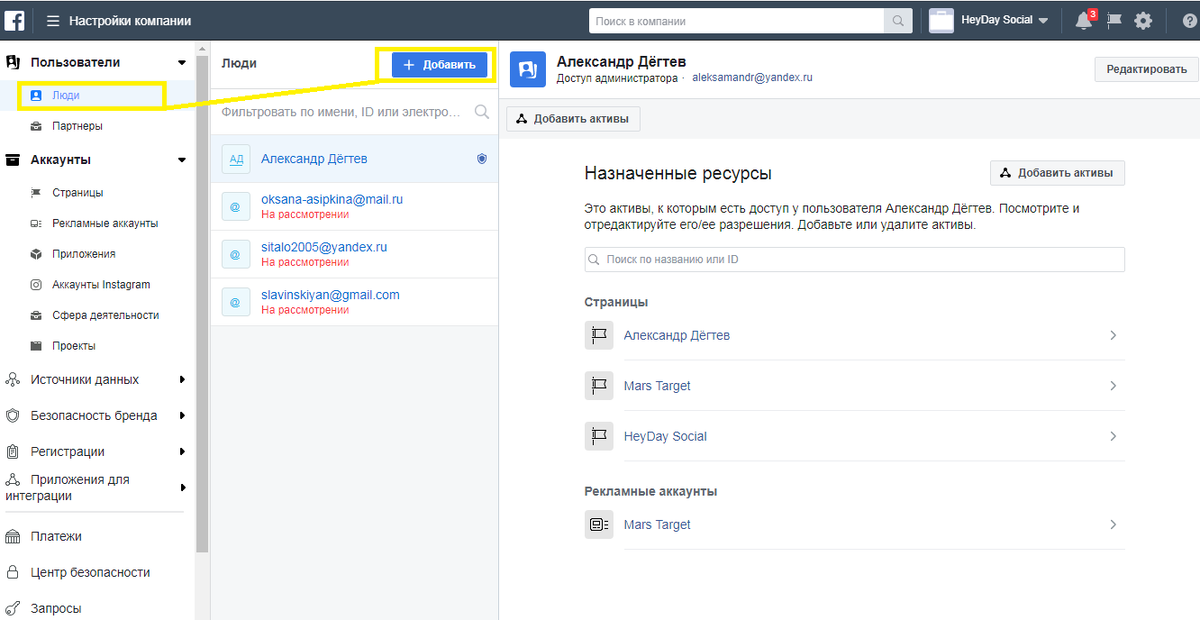Click Платежи in sidebar

[x=56, y=537]
